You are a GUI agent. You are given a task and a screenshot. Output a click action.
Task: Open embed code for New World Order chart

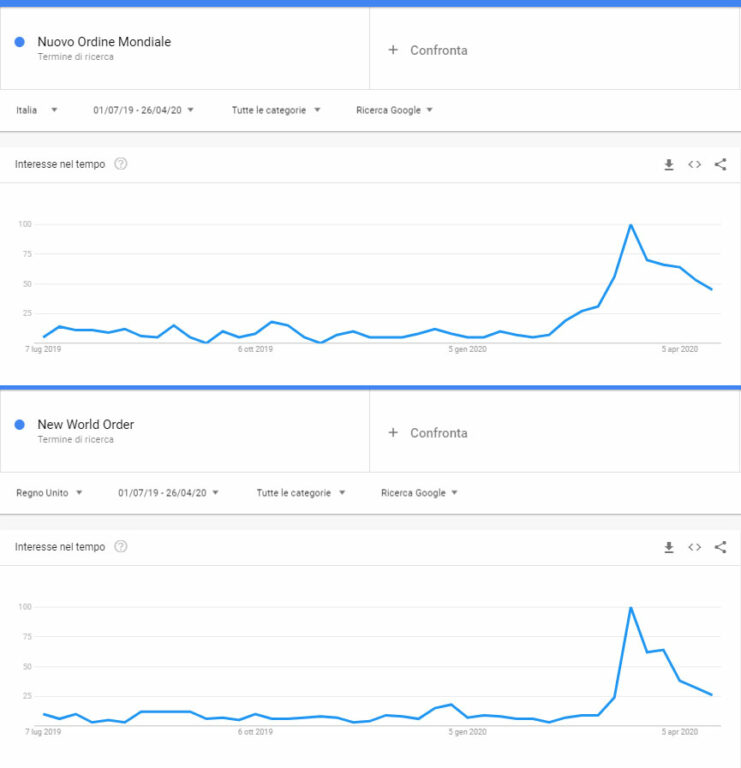(x=694, y=547)
